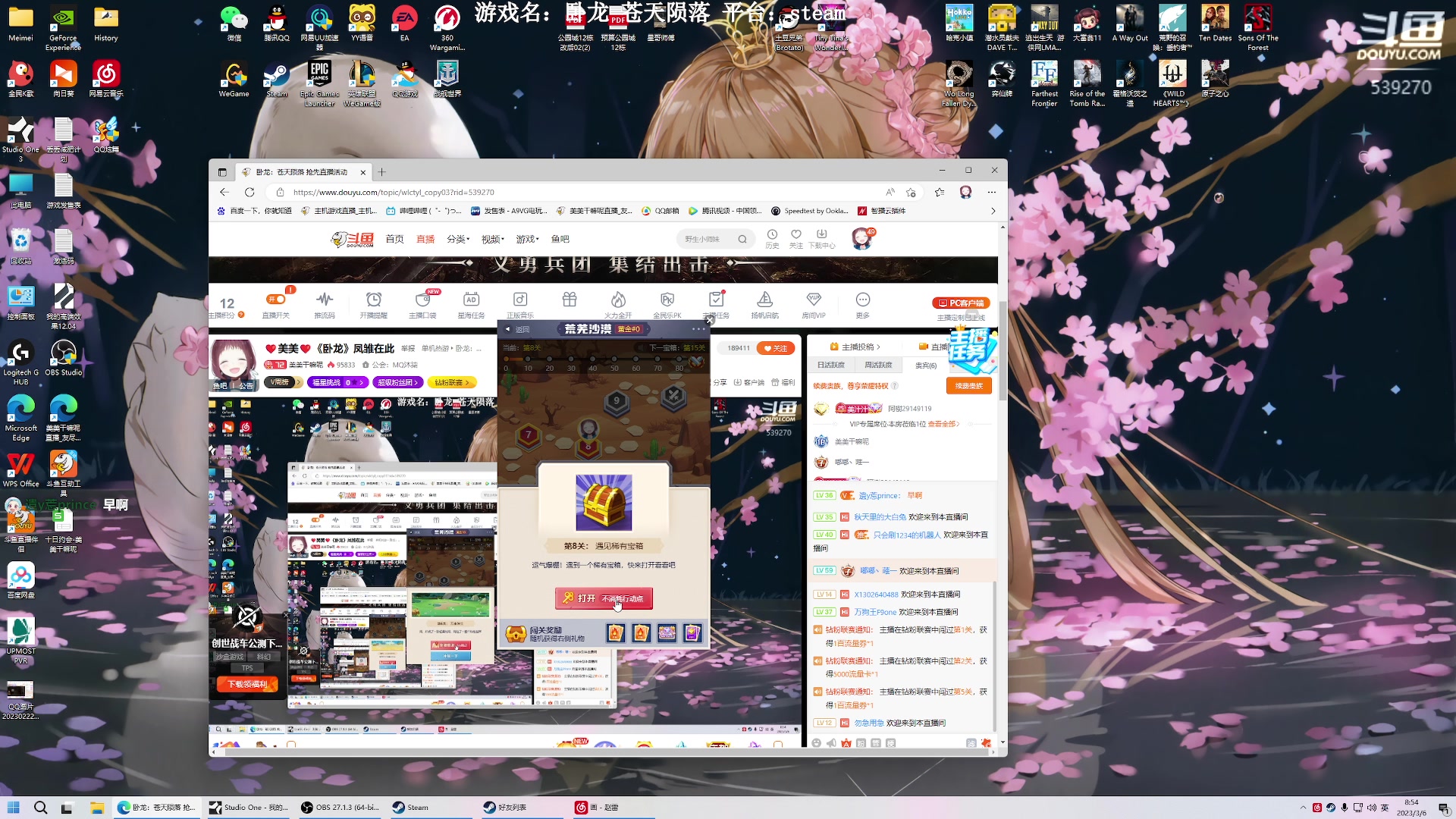Click the 分享 share link
The height and width of the screenshot is (819, 1456).
720,382
